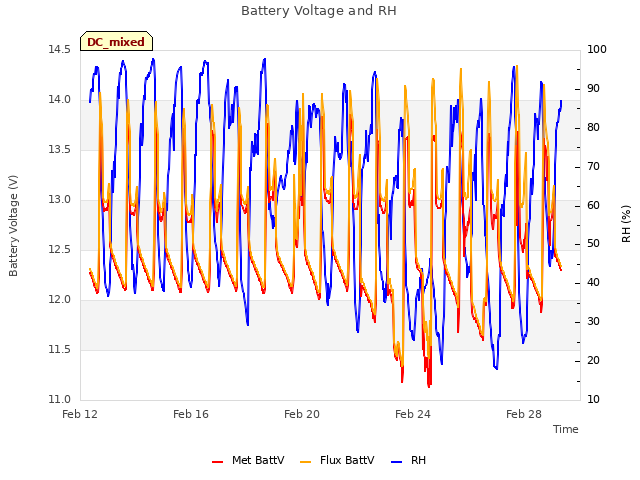
Task: Click the blue RH legend swatch
Action: (396, 462)
